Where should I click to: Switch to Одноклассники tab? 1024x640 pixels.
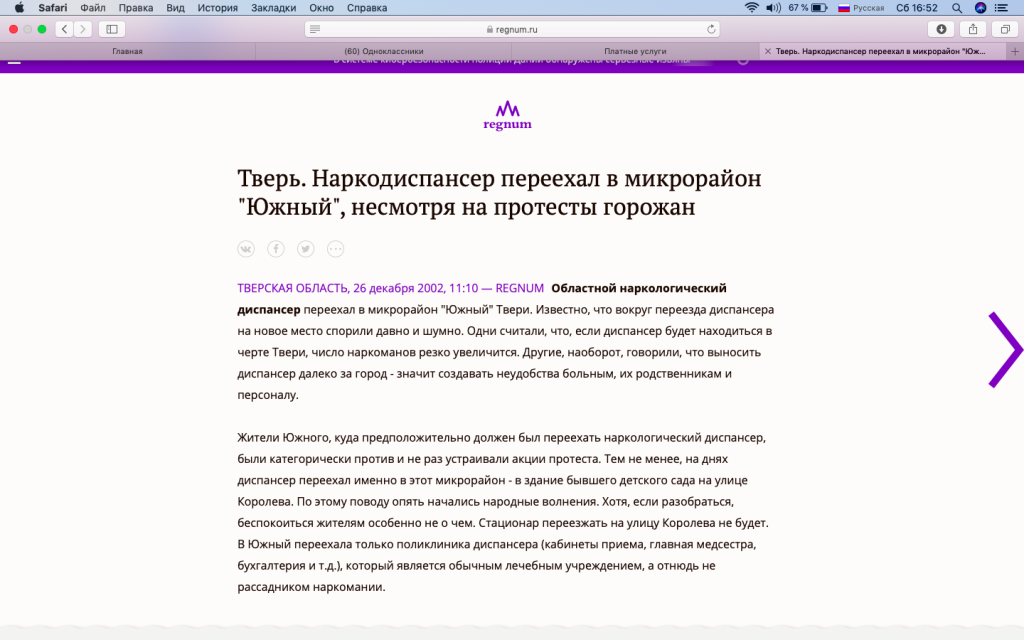[x=383, y=51]
